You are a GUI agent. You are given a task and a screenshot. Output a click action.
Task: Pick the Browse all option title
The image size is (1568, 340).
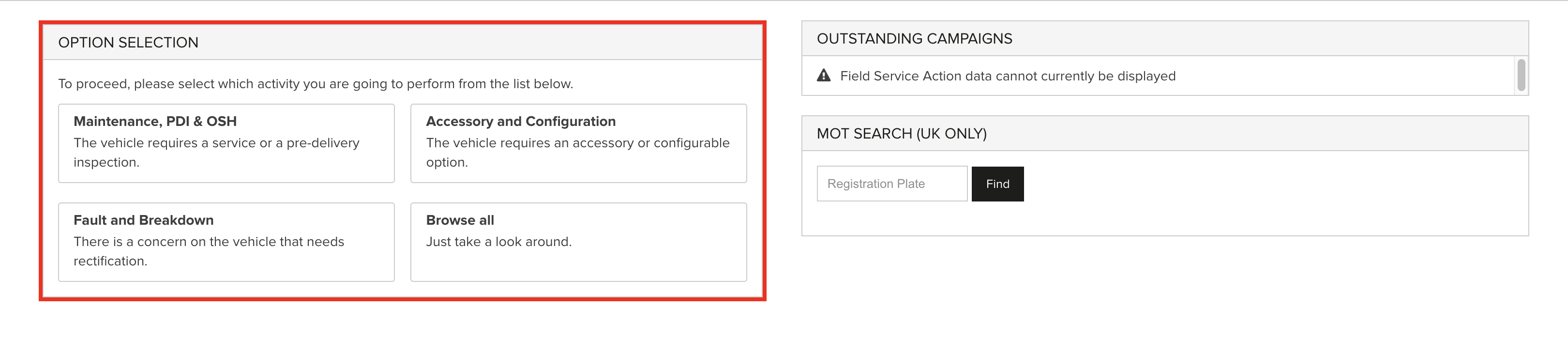[x=460, y=220]
